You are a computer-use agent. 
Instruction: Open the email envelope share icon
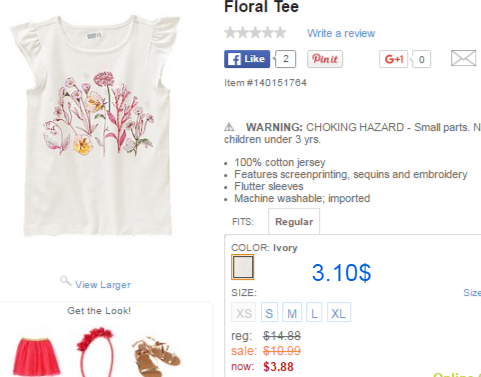[463, 58]
